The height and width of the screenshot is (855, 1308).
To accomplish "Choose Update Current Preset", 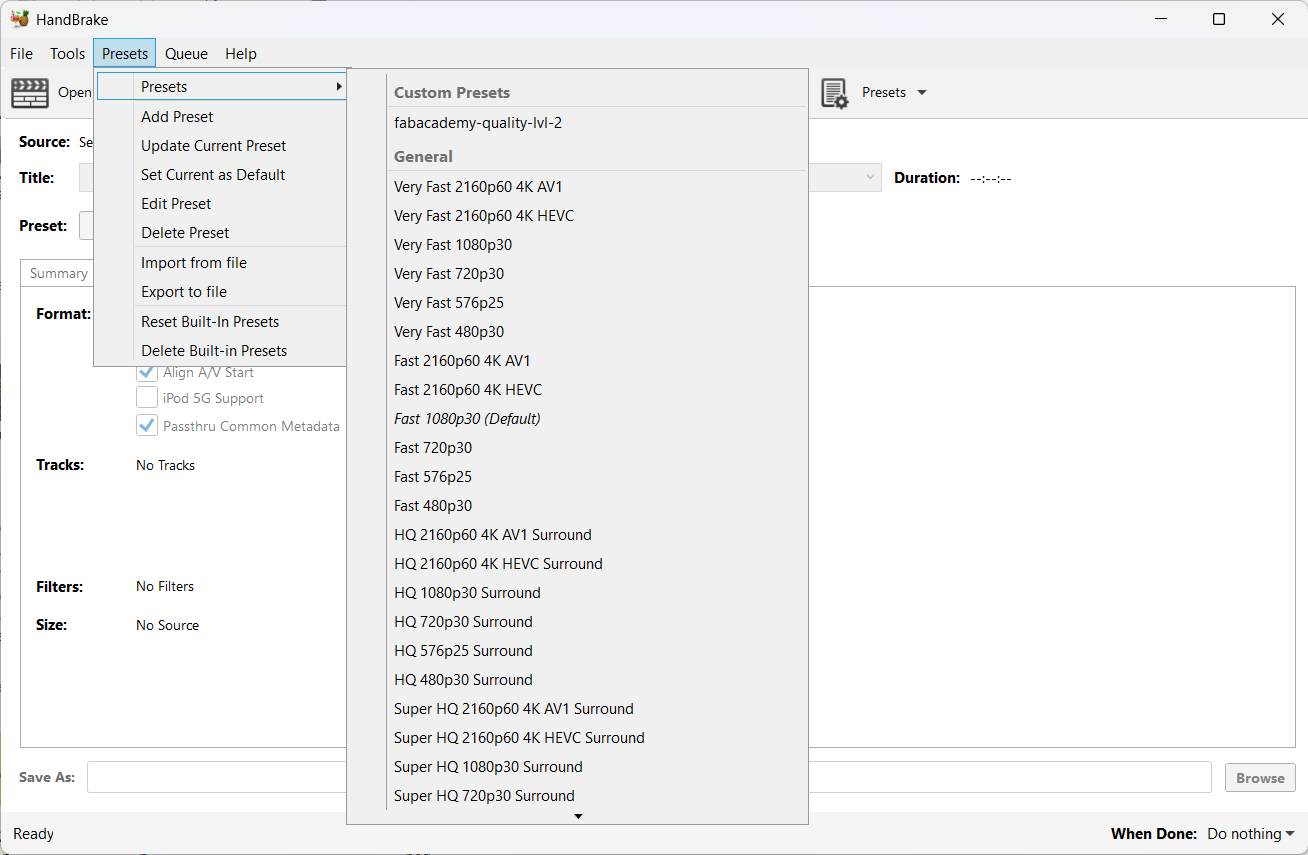I will 221,146.
